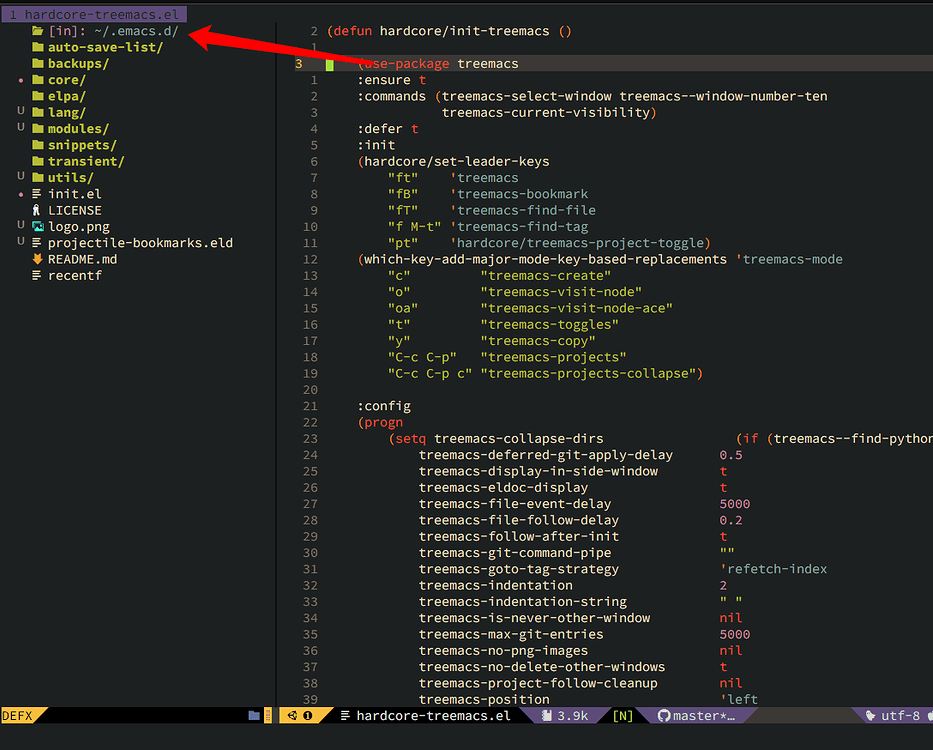Click the modified dot beside core/ folder
Screen dimensions: 933x750
(21, 80)
